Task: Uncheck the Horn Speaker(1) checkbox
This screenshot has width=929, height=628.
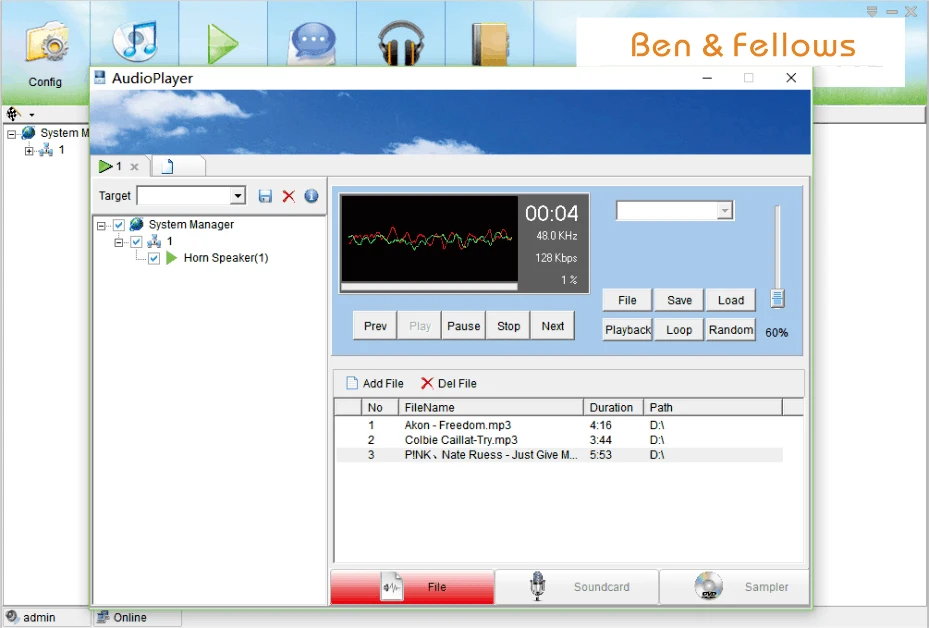Action: pyautogui.click(x=153, y=257)
